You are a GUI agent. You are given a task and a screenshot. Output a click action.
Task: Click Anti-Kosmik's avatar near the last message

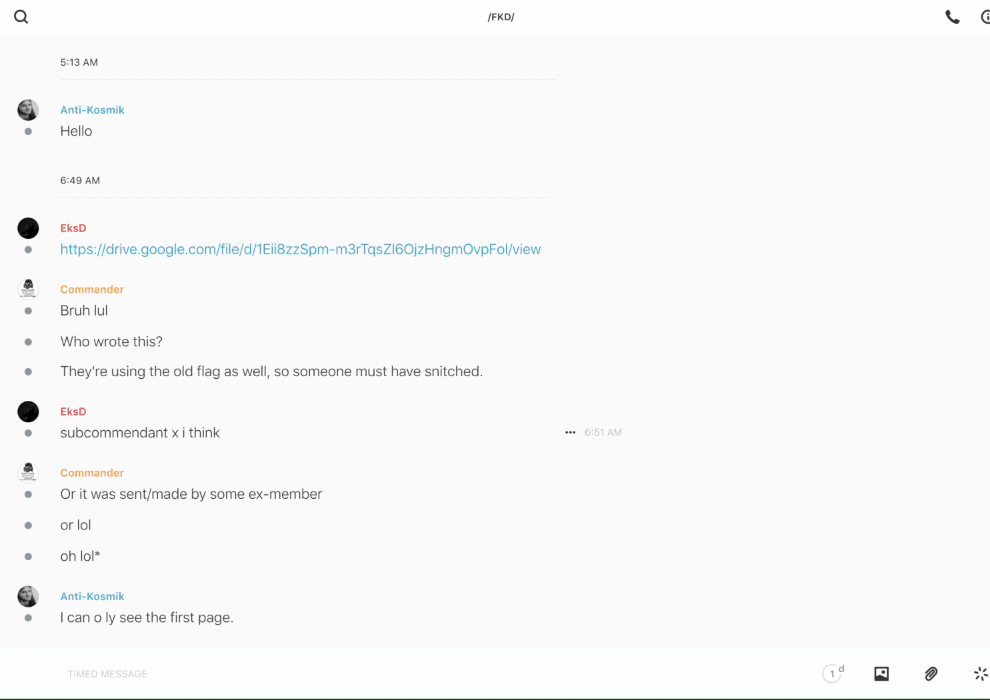pos(28,596)
